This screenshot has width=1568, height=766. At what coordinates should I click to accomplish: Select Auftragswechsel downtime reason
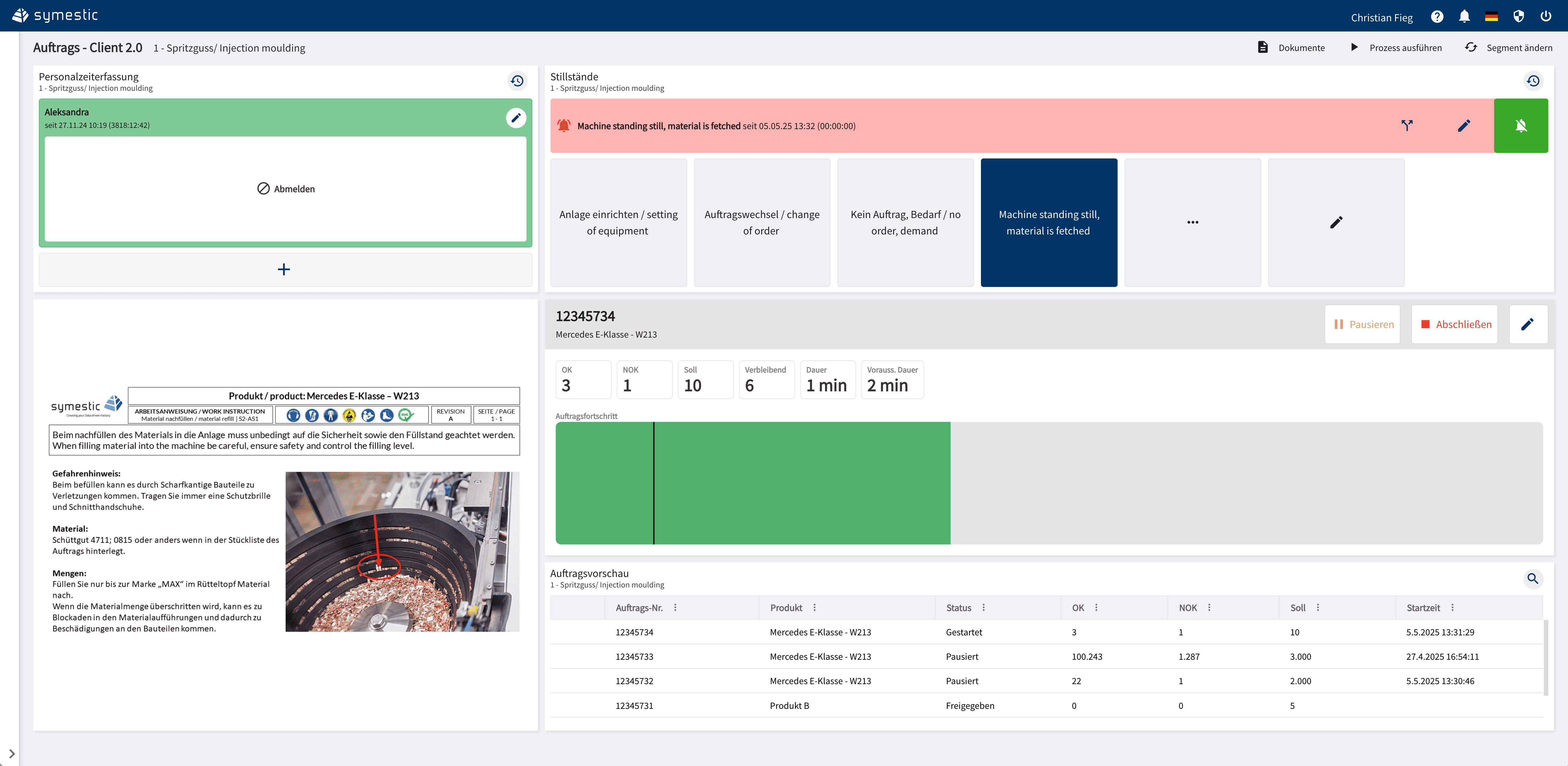[x=761, y=222]
